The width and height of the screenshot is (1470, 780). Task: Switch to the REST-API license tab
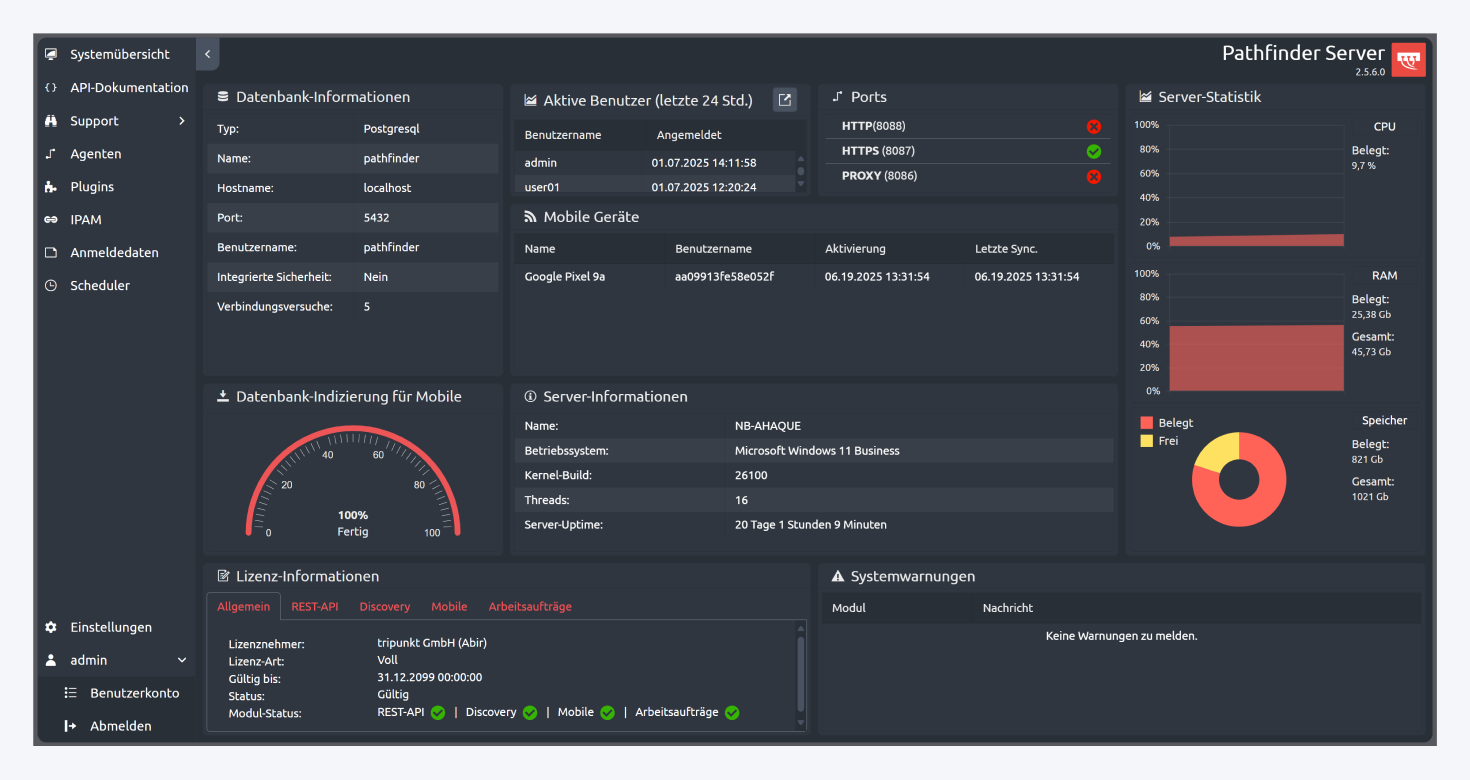[x=314, y=606]
